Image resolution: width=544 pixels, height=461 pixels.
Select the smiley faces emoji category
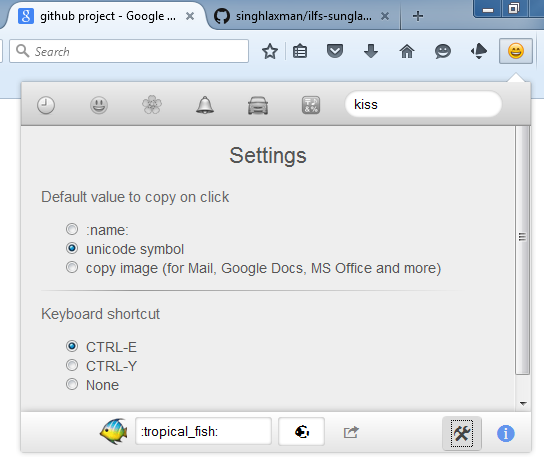coord(99,105)
